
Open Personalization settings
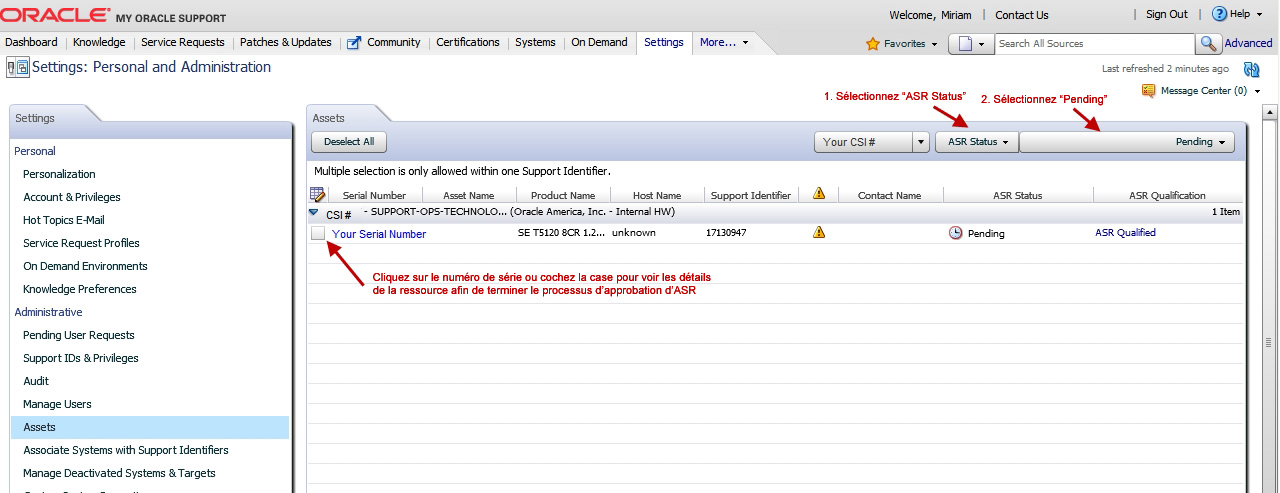[x=59, y=174]
